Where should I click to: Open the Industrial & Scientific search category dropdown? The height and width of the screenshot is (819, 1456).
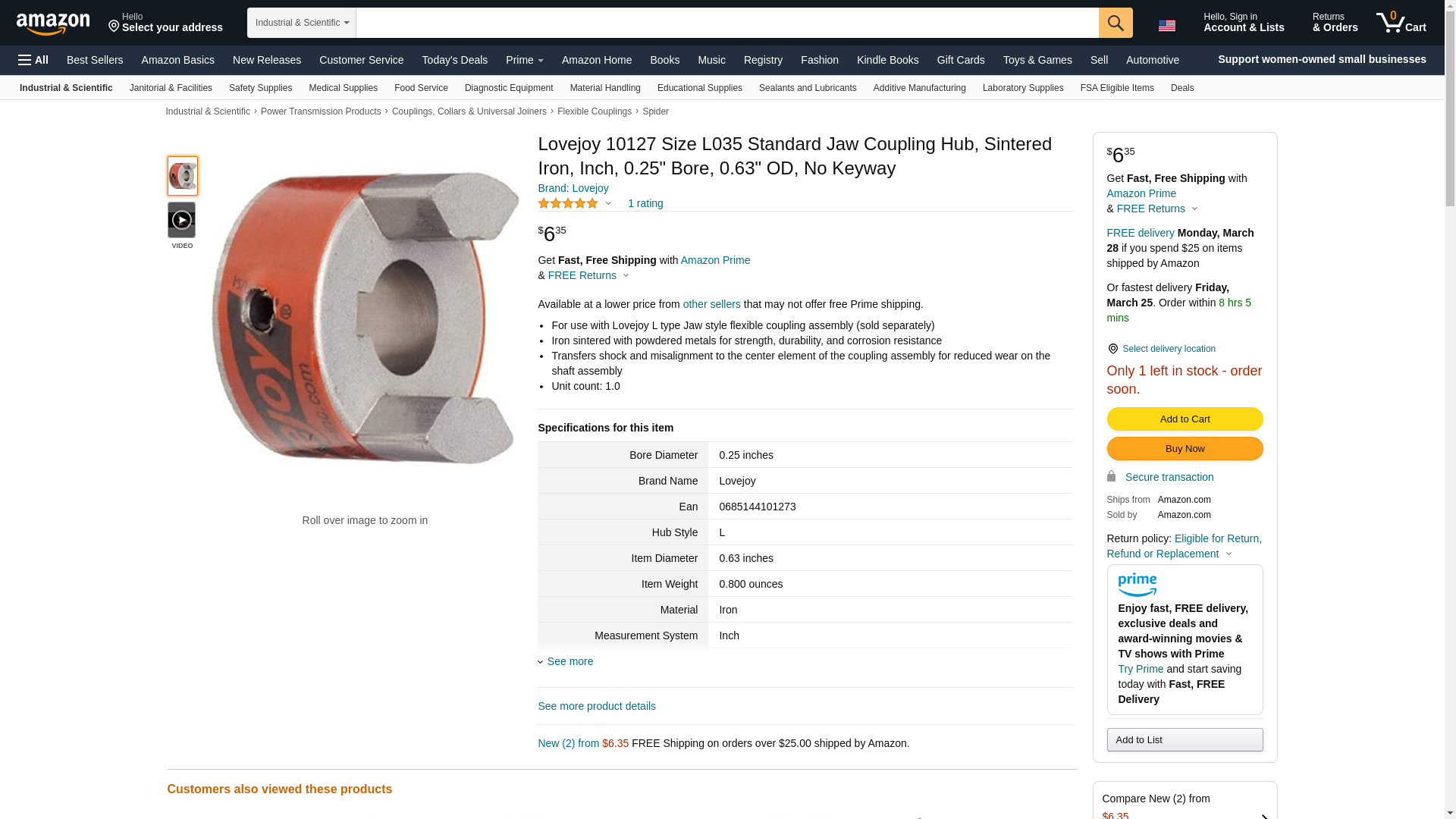[x=302, y=23]
